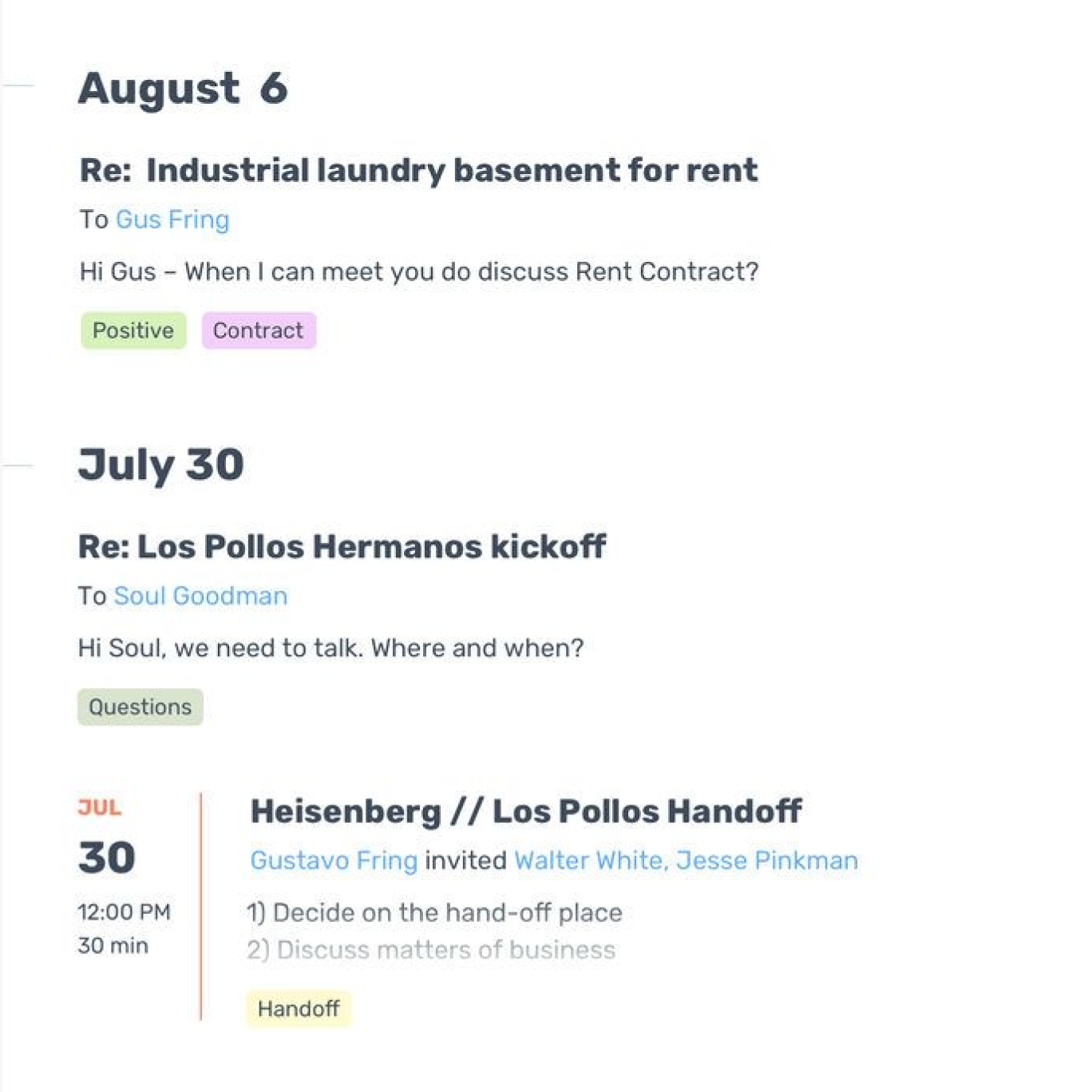1092x1092 pixels.
Task: Open the Gus Fring contact link
Action: tap(172, 220)
